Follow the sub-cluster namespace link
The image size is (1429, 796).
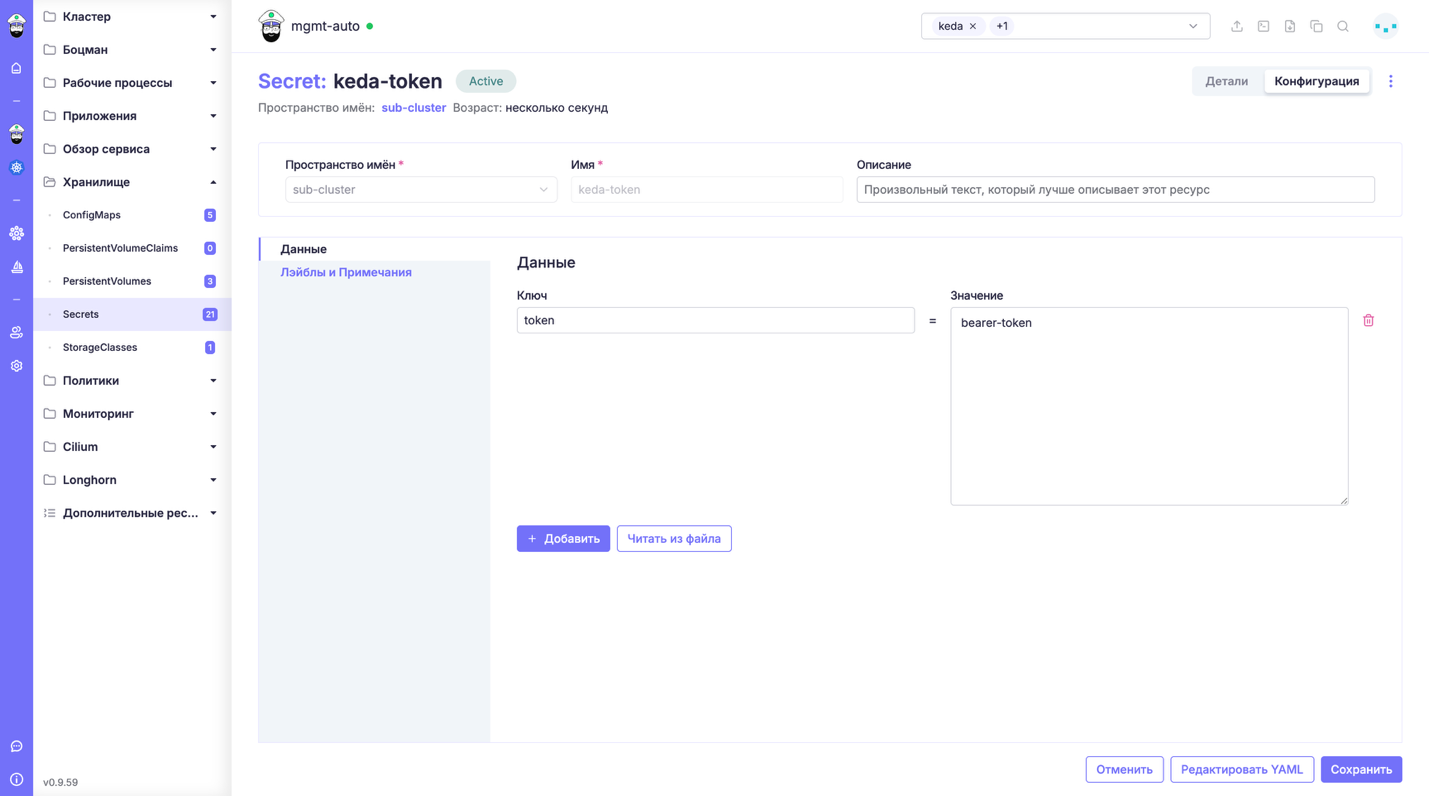413,108
